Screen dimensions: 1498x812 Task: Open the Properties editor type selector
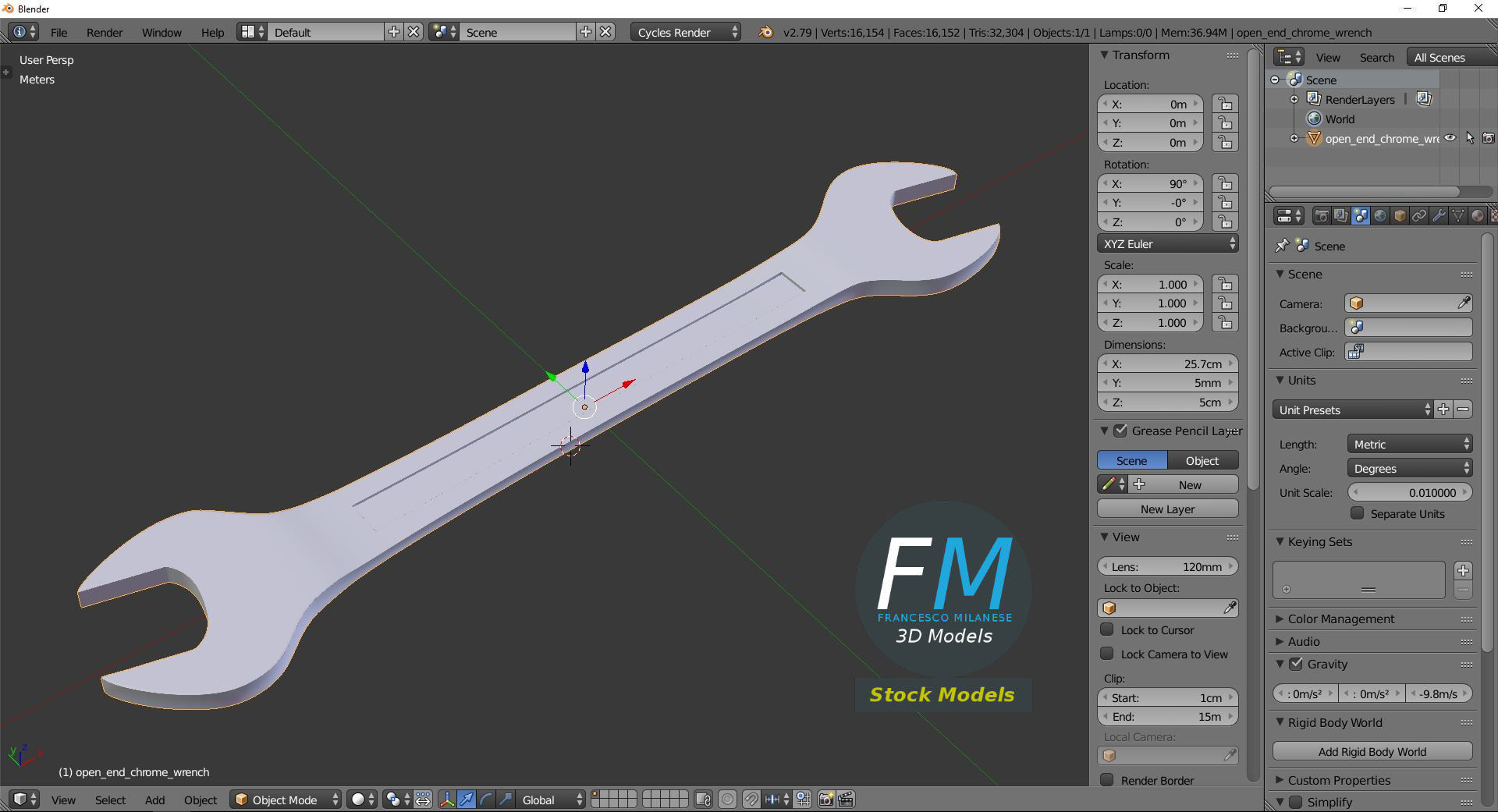tap(1288, 215)
